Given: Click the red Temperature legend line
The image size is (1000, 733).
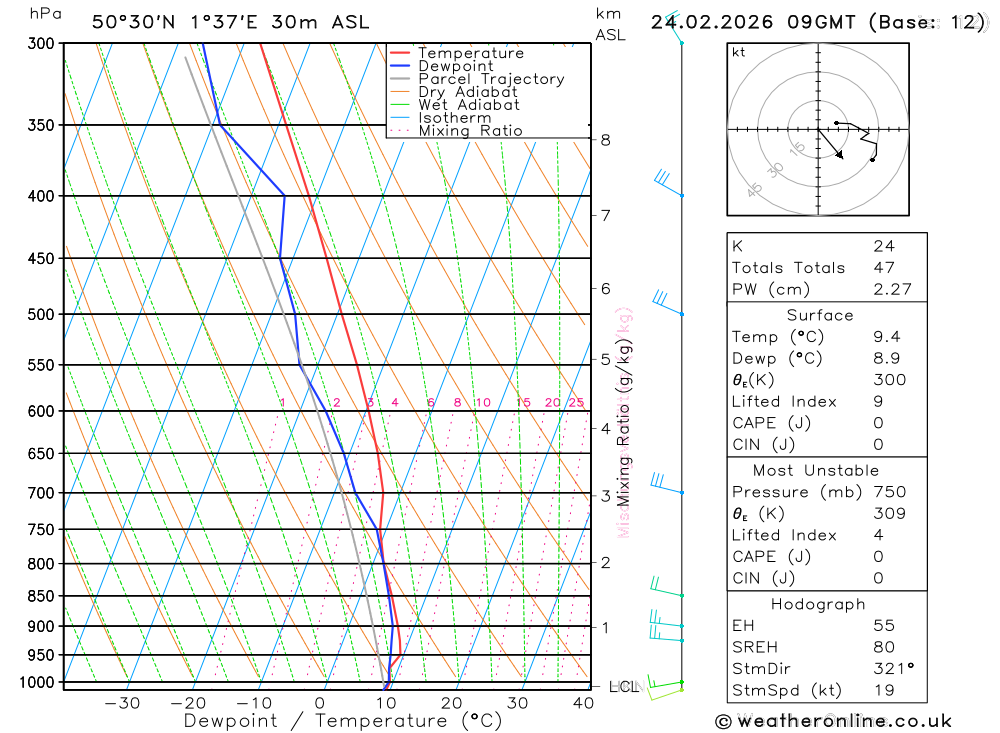Looking at the screenshot, I should pos(400,53).
